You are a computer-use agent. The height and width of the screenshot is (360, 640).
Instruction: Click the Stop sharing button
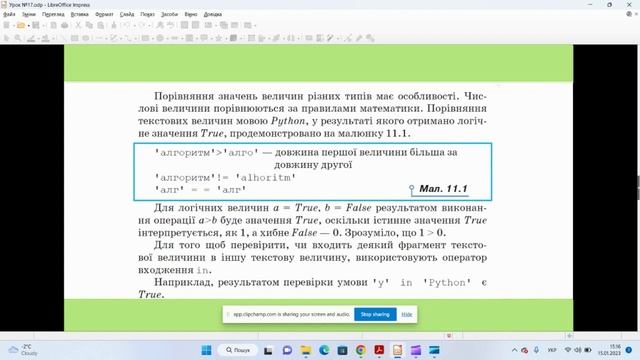(375, 314)
